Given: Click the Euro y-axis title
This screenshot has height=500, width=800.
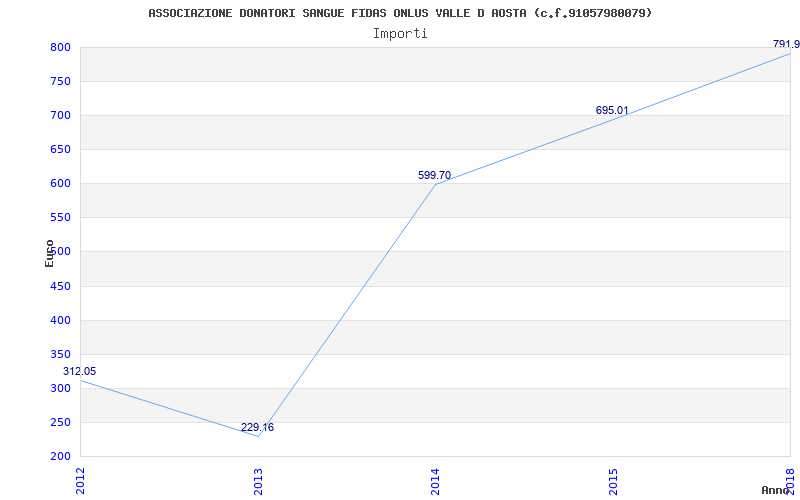Looking at the screenshot, I should (x=49, y=253).
